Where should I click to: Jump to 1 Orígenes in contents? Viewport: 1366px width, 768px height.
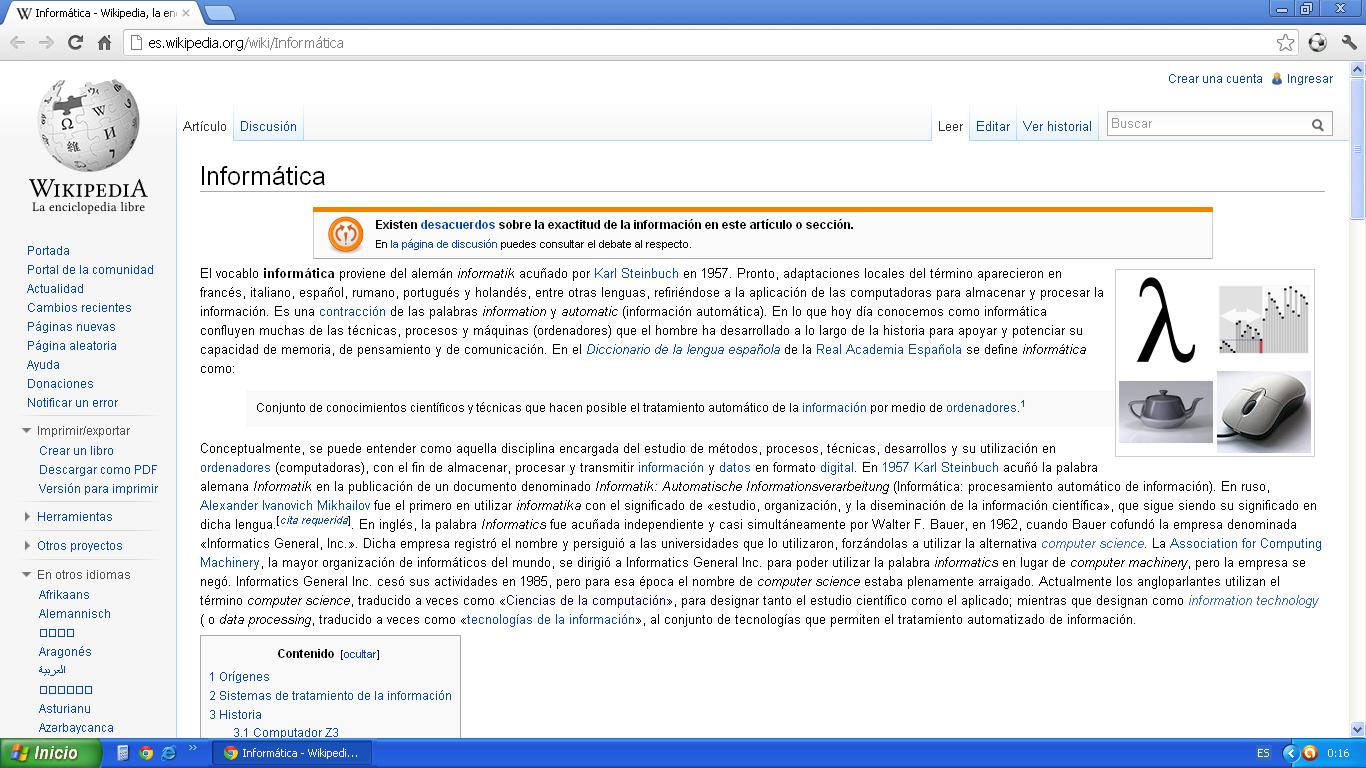239,677
